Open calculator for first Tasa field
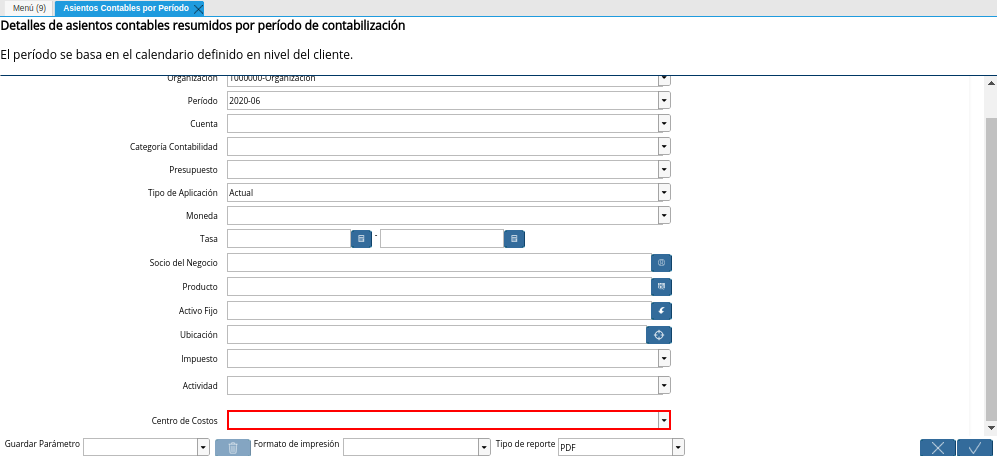 point(361,239)
